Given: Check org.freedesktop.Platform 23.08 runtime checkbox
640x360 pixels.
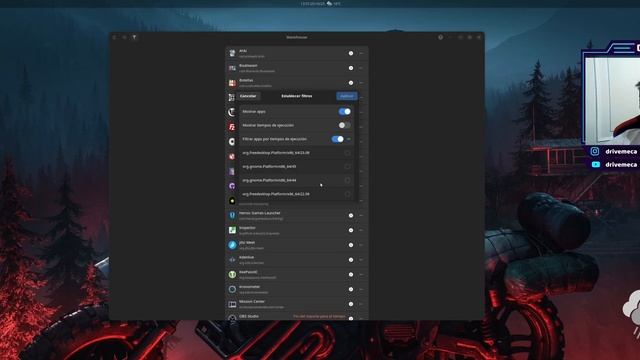Looking at the screenshot, I should [x=347, y=153].
